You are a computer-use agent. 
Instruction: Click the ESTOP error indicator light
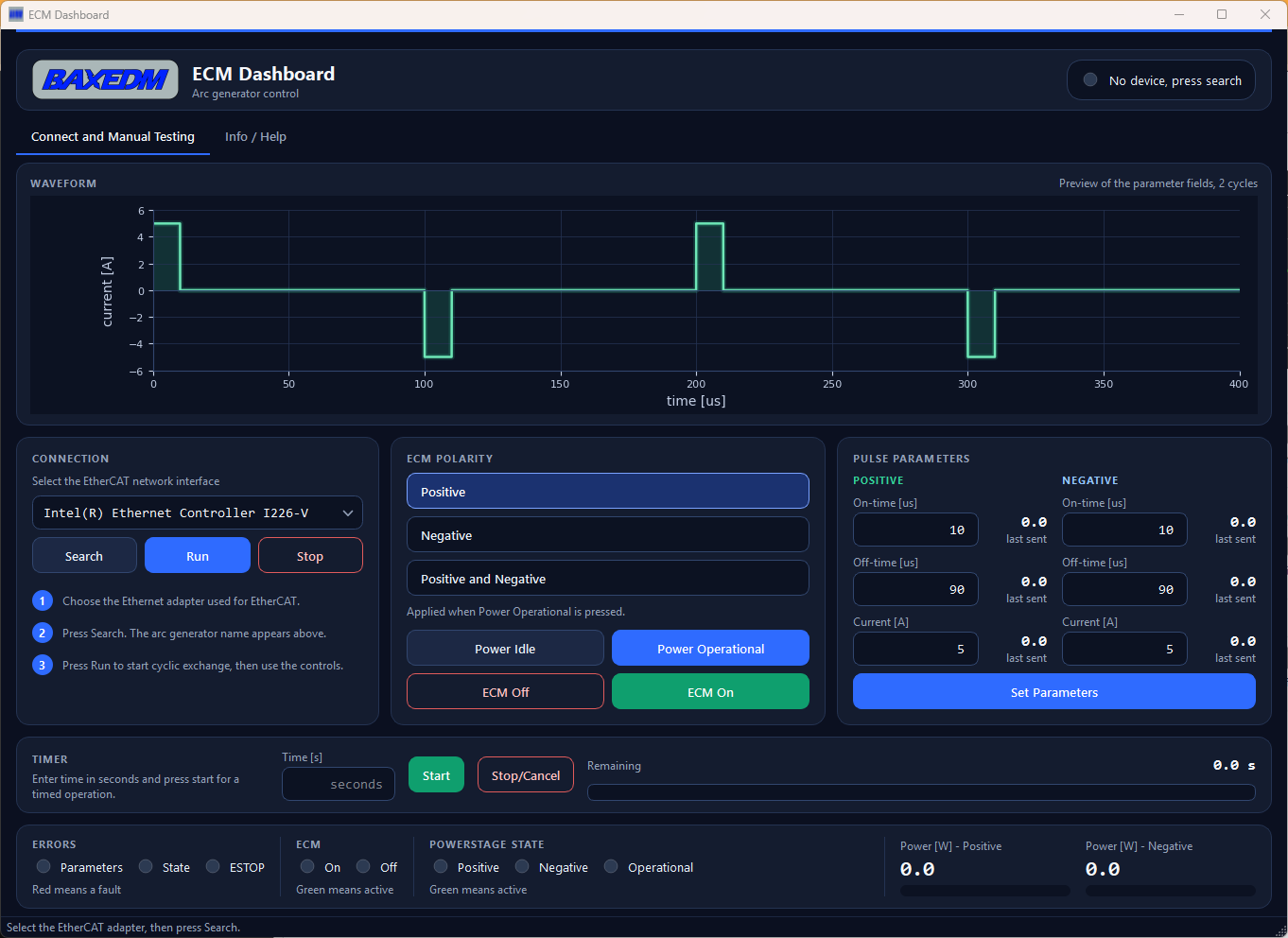pos(213,867)
